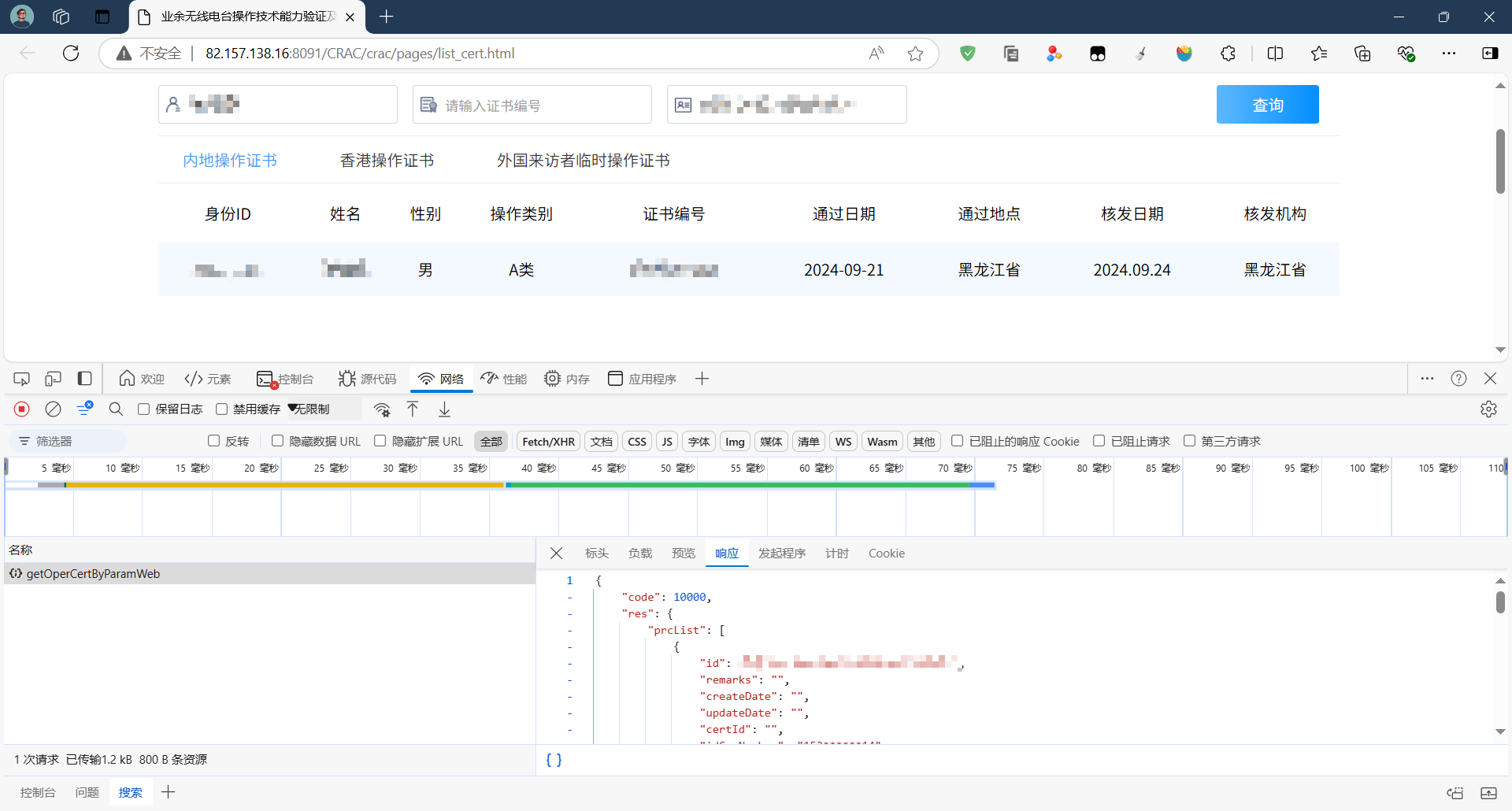Click the 筛选器 filter input
Screen dimensions: 1512x811
(x=69, y=441)
